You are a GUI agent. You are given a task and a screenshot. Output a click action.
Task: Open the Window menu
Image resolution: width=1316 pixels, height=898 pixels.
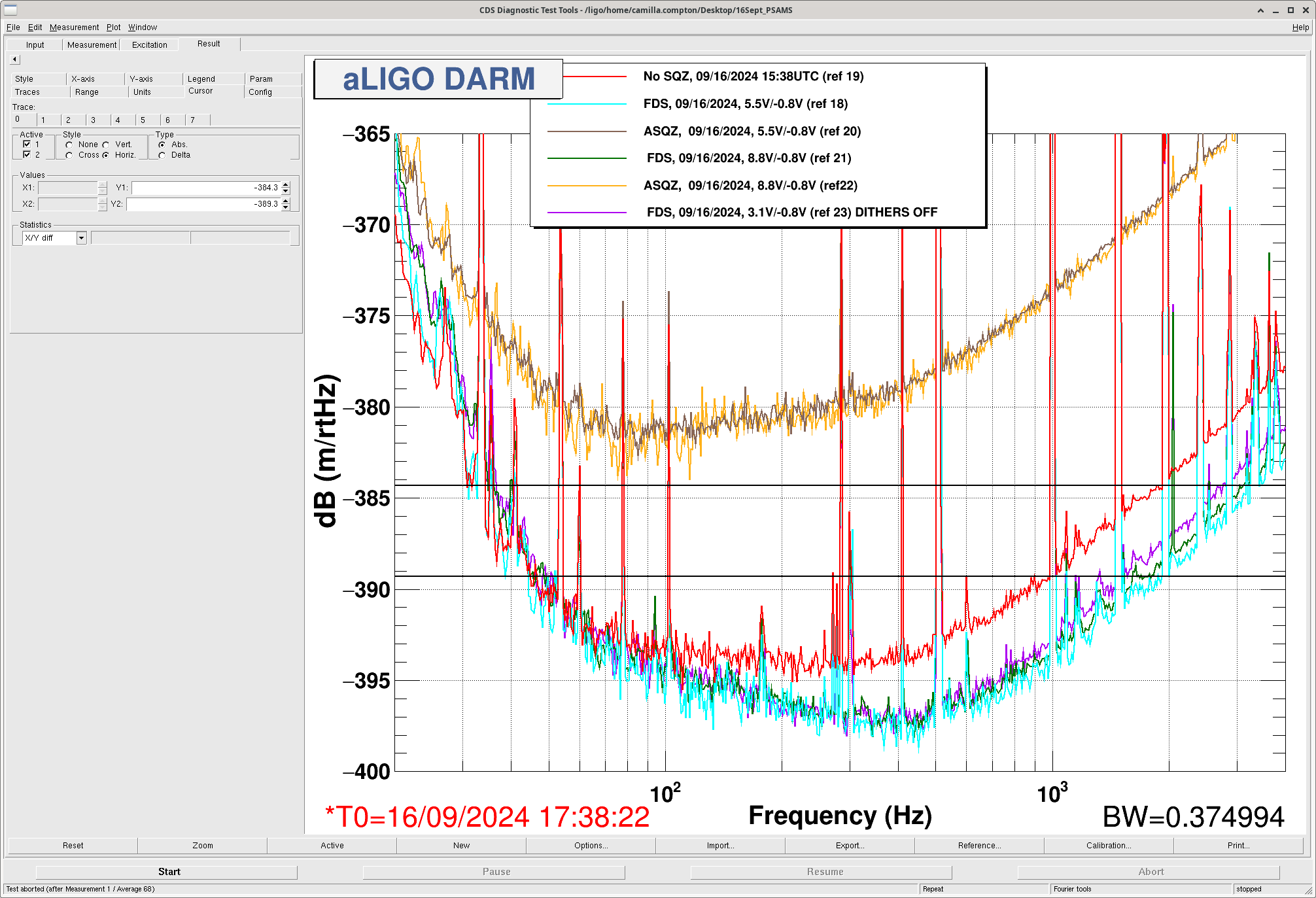point(143,27)
